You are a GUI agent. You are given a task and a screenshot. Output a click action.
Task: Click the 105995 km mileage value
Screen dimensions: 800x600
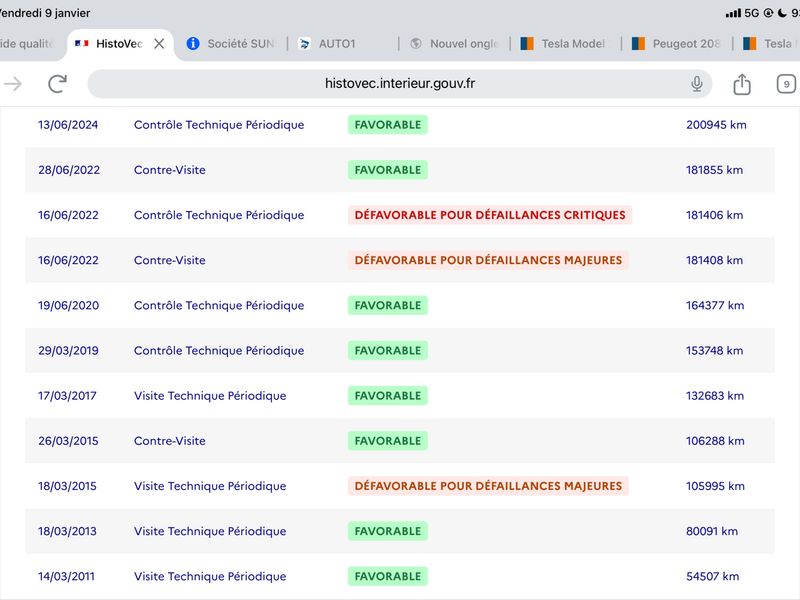715,486
